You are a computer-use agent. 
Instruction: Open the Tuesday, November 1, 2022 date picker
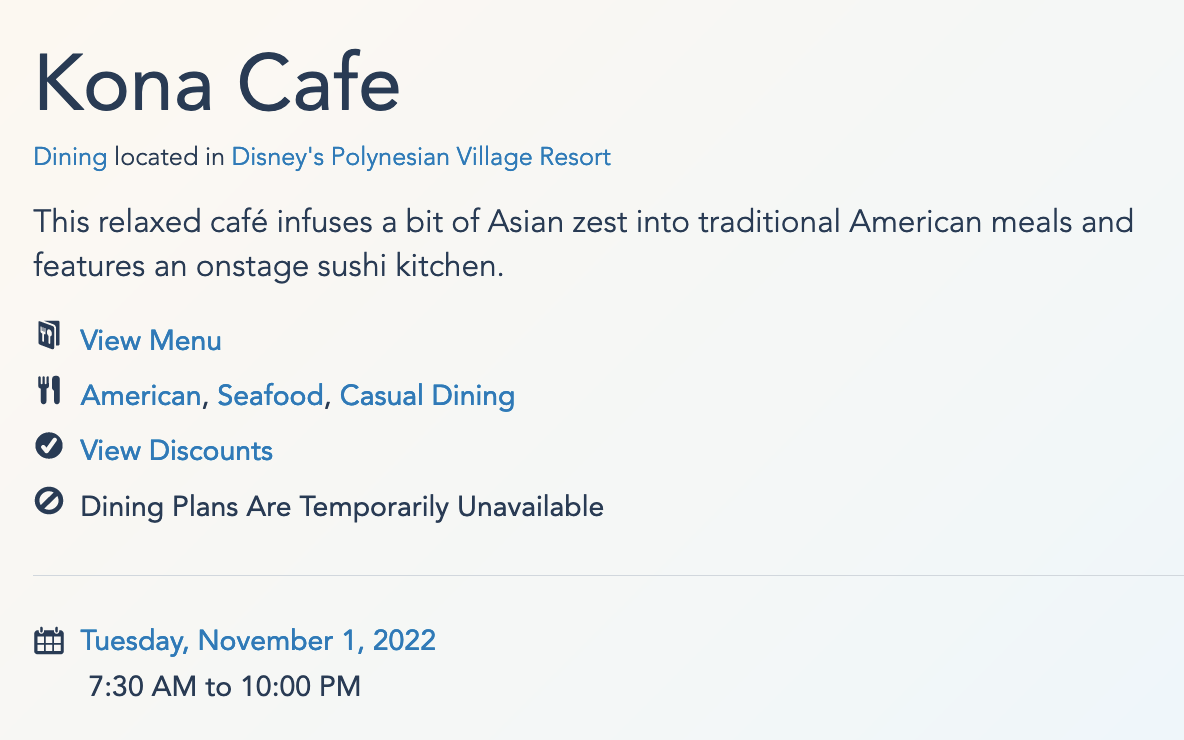tap(258, 640)
